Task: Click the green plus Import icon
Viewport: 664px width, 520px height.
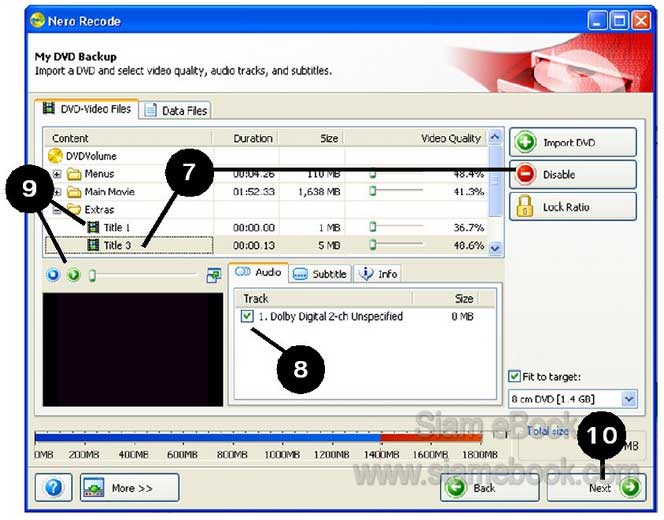Action: click(x=526, y=142)
